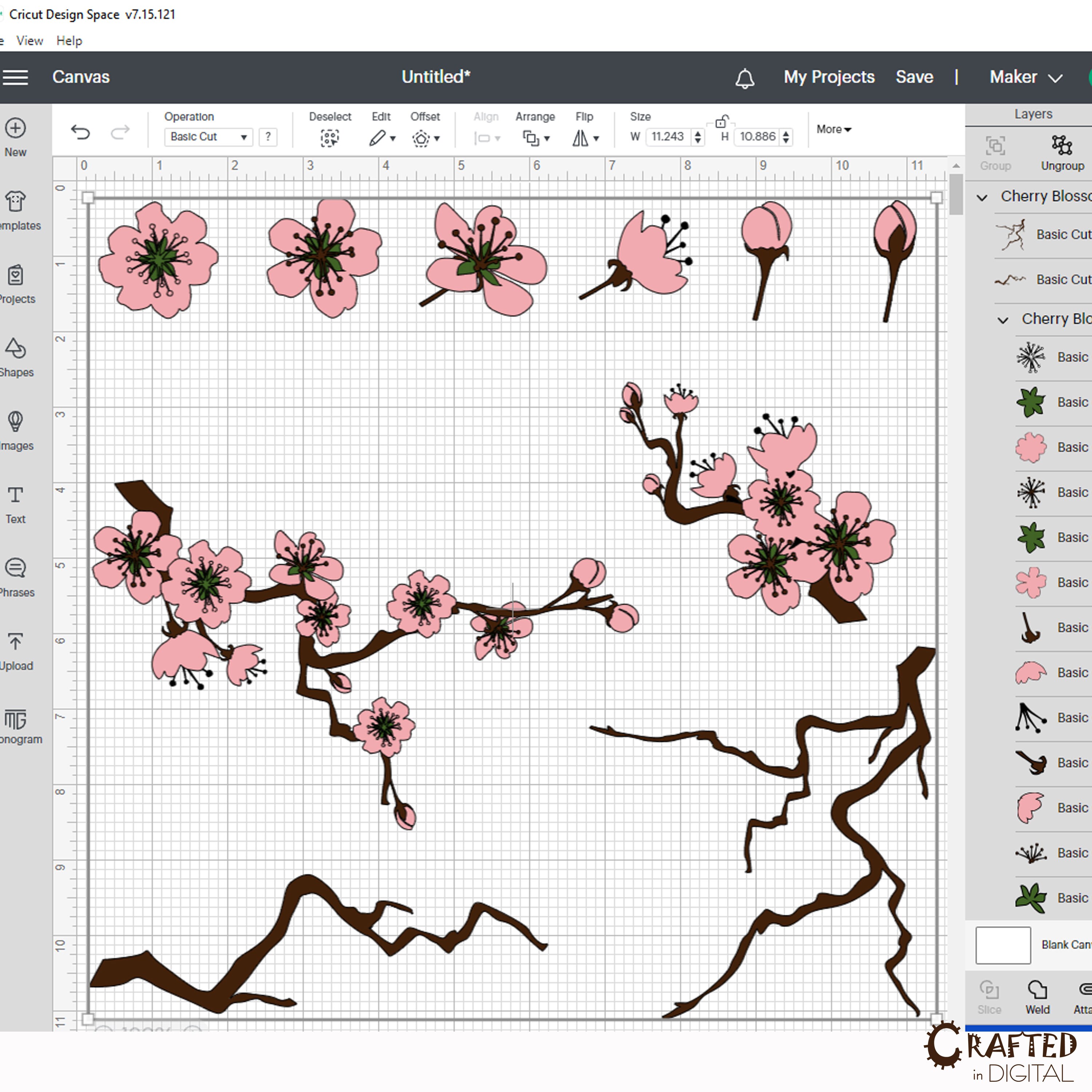Collapse the Cherry Blossom layer group
The width and height of the screenshot is (1092, 1092).
point(982,197)
